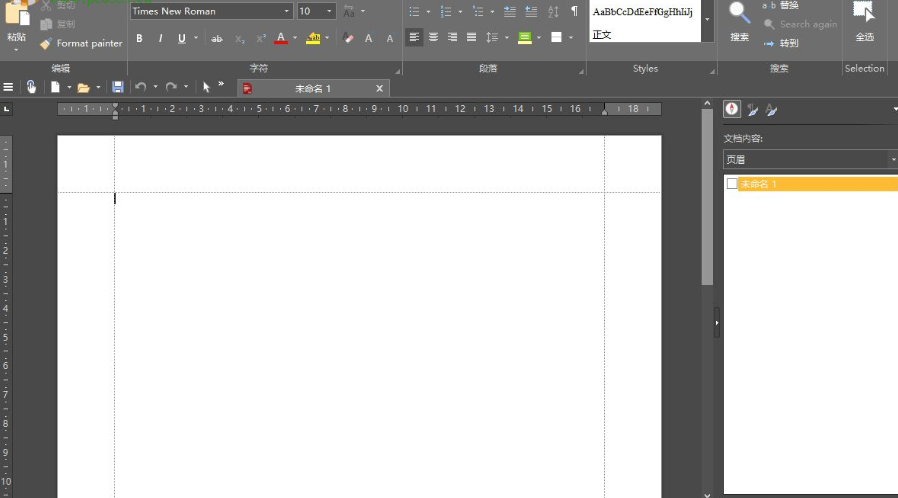
Task: Click the large 搜索 magnifier icon
Action: (739, 14)
